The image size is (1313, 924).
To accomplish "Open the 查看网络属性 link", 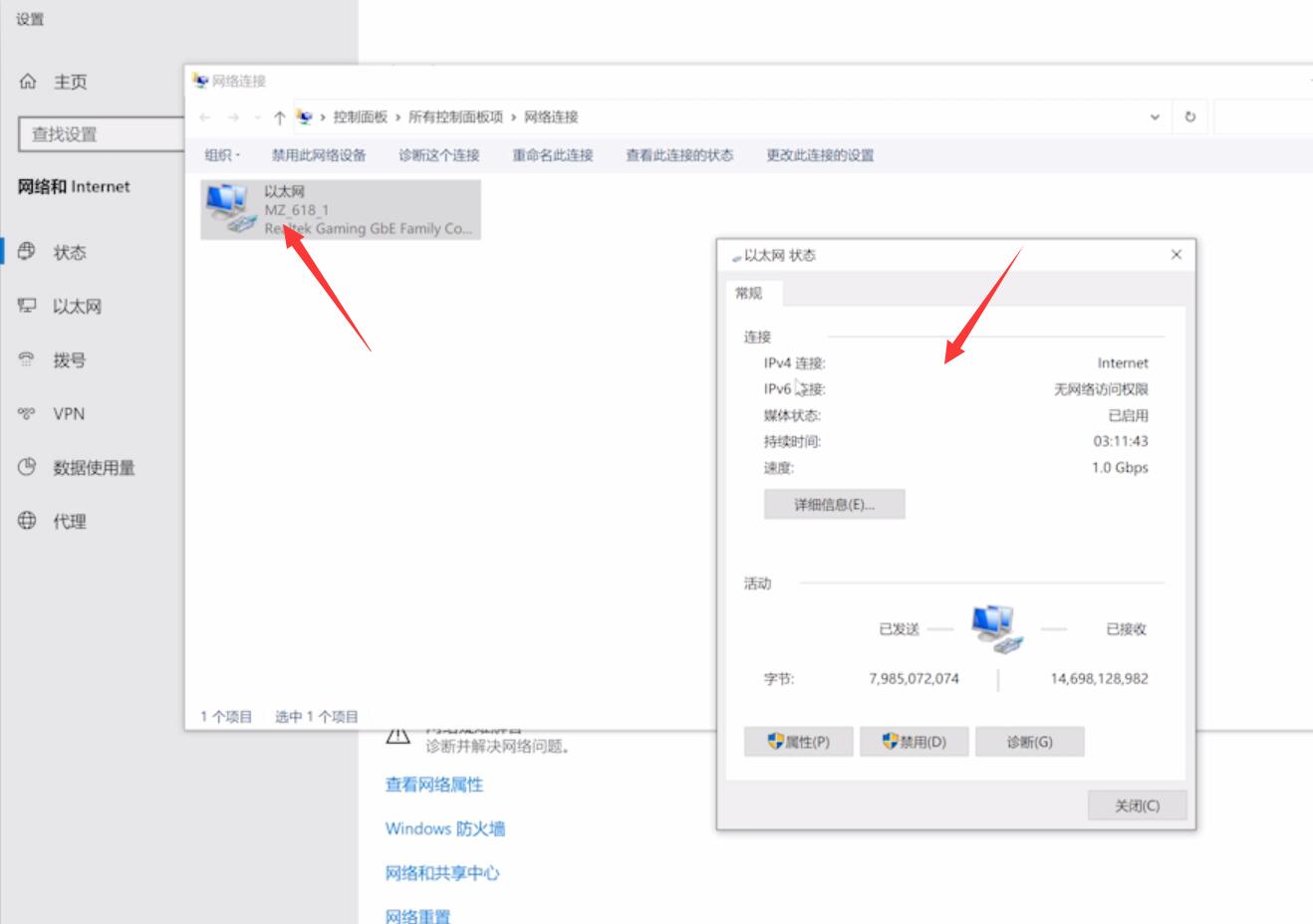I will point(434,785).
